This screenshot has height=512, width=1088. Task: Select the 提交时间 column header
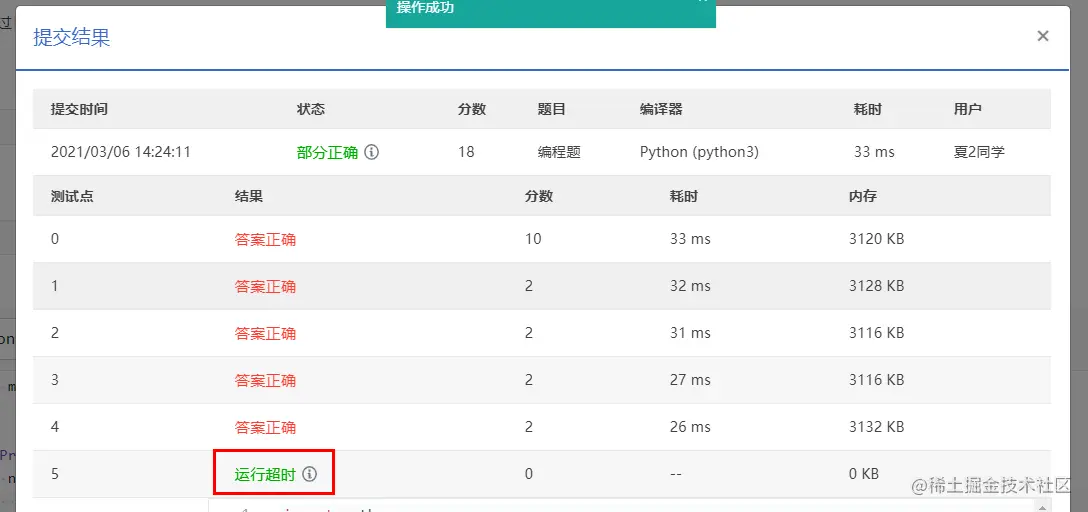[79, 109]
